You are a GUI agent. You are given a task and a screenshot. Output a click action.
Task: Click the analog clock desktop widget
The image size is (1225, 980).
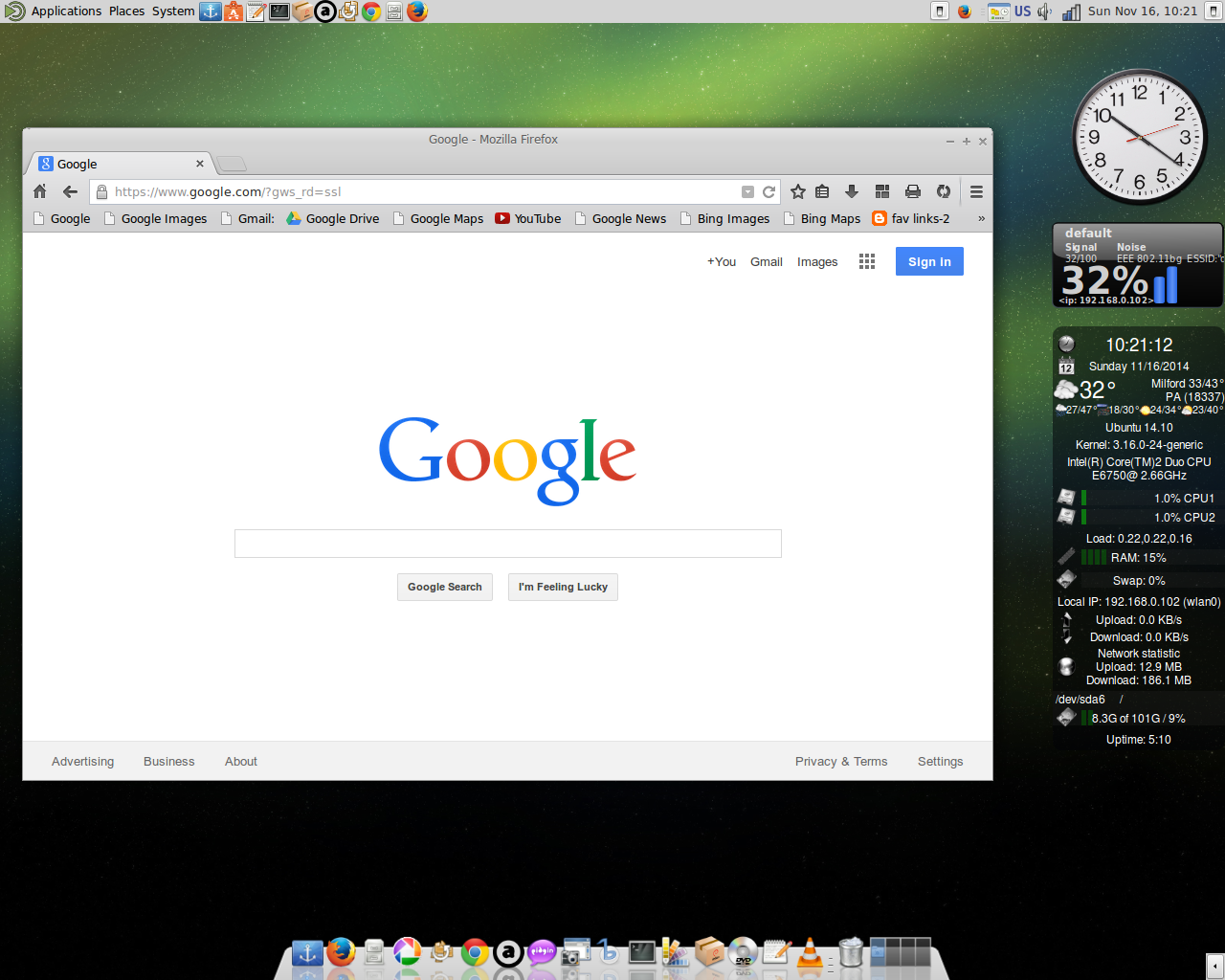click(1140, 137)
